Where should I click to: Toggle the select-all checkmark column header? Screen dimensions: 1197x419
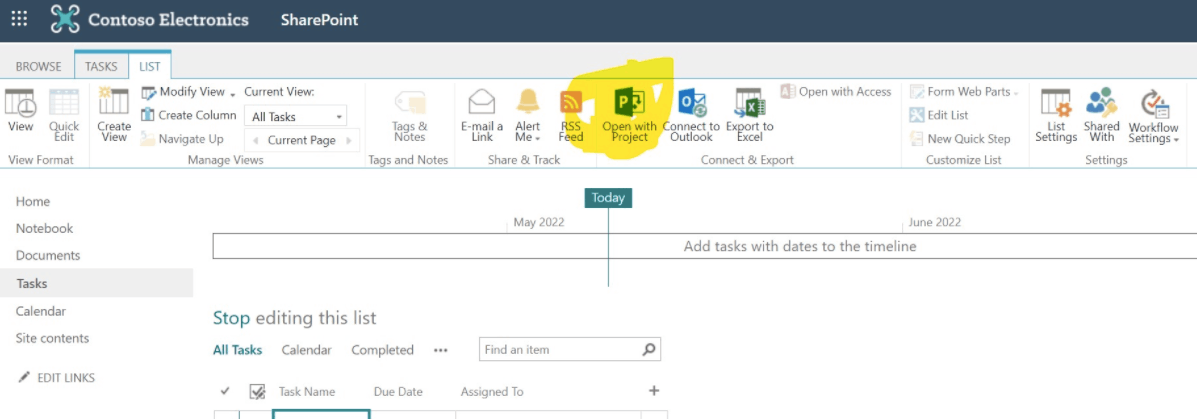pos(225,391)
